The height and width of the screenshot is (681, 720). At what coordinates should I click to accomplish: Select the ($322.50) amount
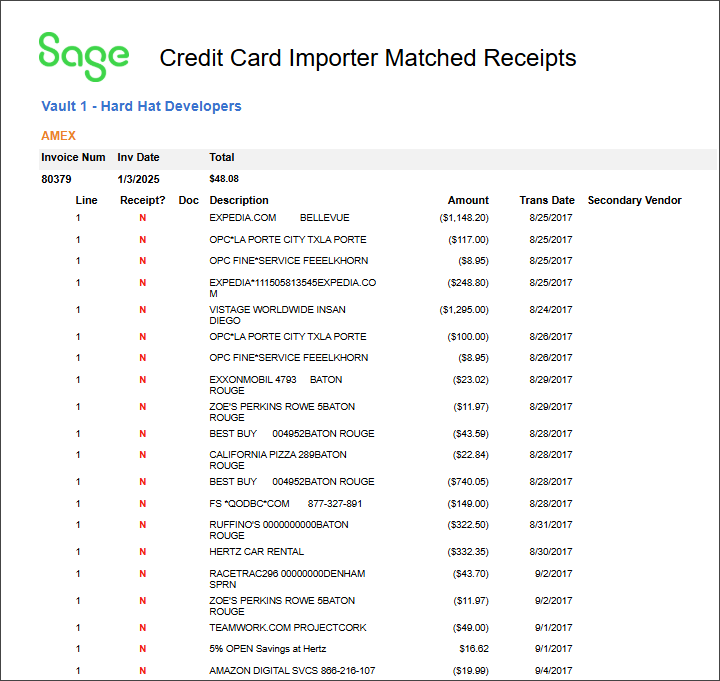pyautogui.click(x=468, y=525)
